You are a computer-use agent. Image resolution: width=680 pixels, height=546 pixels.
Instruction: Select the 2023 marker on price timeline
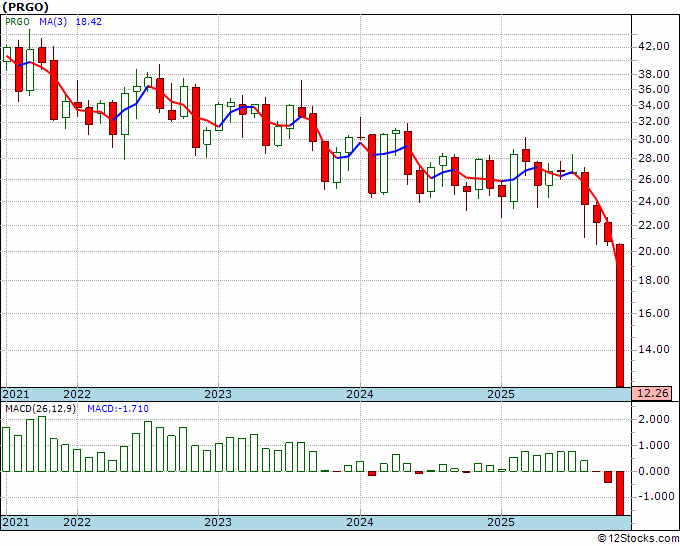[218, 394]
